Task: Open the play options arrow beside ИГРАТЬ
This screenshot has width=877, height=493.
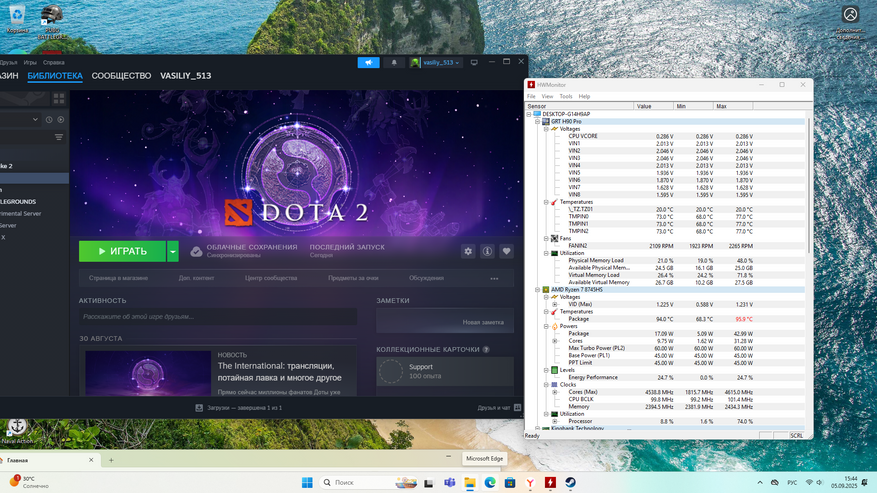Action: [x=173, y=251]
